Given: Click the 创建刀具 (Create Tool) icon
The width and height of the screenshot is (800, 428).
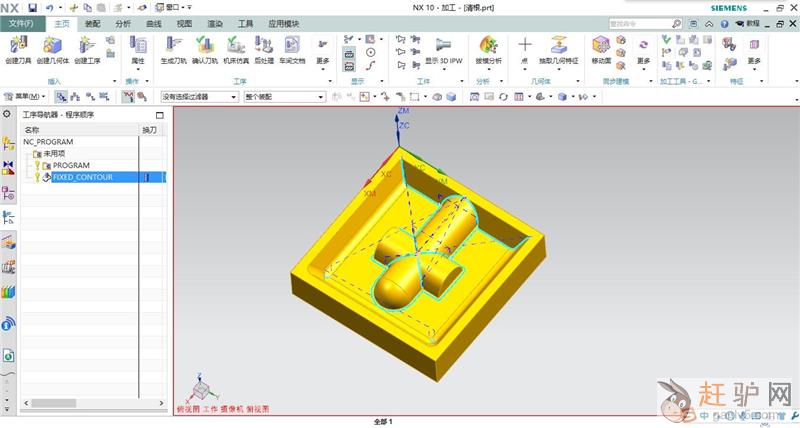Looking at the screenshot, I should click(18, 46).
